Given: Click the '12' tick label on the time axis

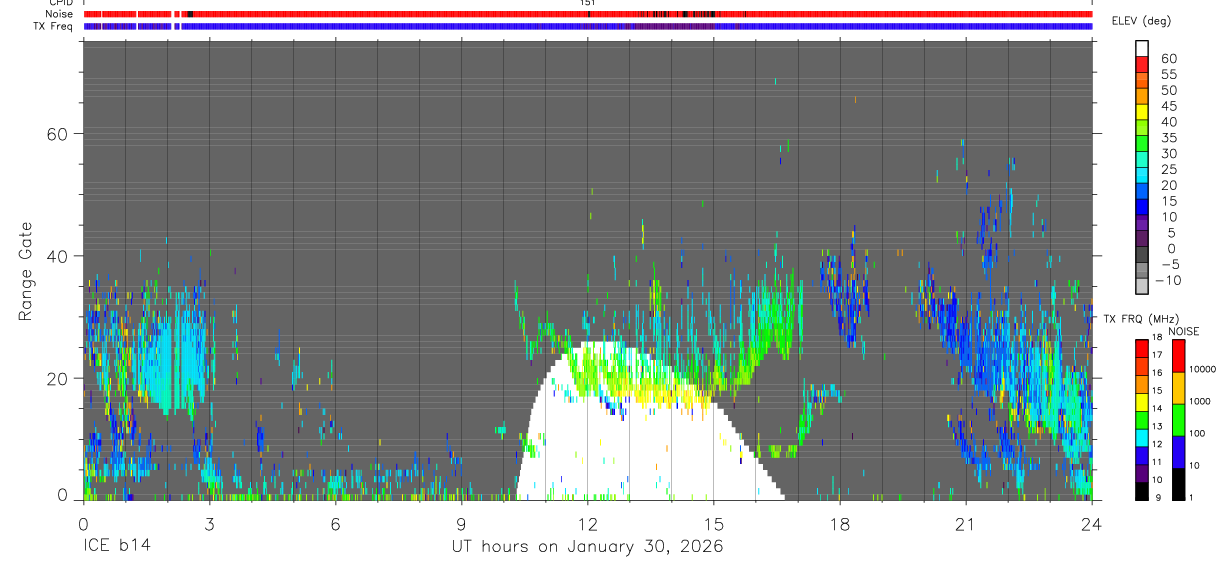Looking at the screenshot, I should (x=588, y=523).
